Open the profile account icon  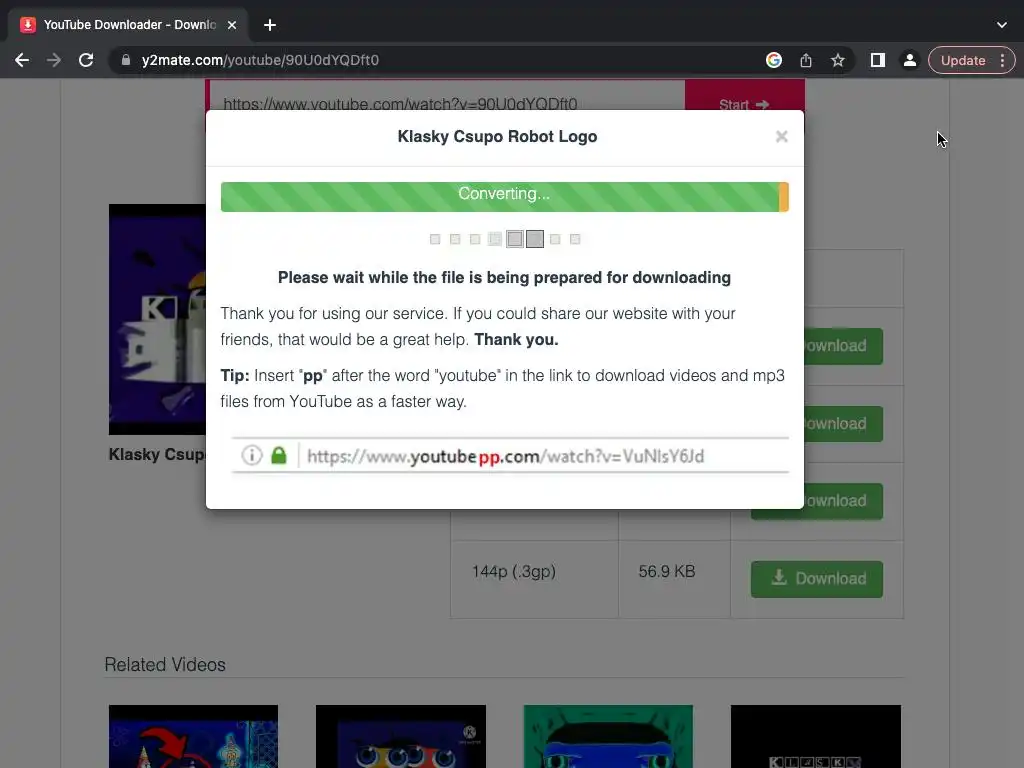tap(909, 60)
